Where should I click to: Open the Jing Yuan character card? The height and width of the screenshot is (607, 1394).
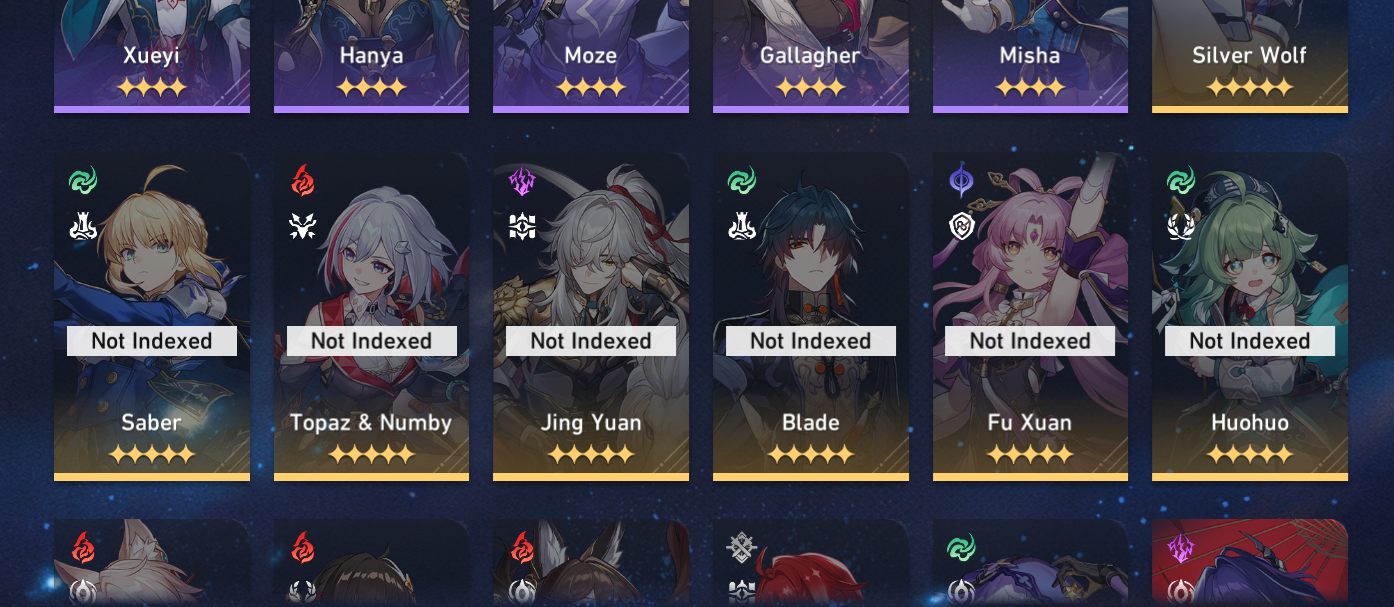[x=591, y=316]
